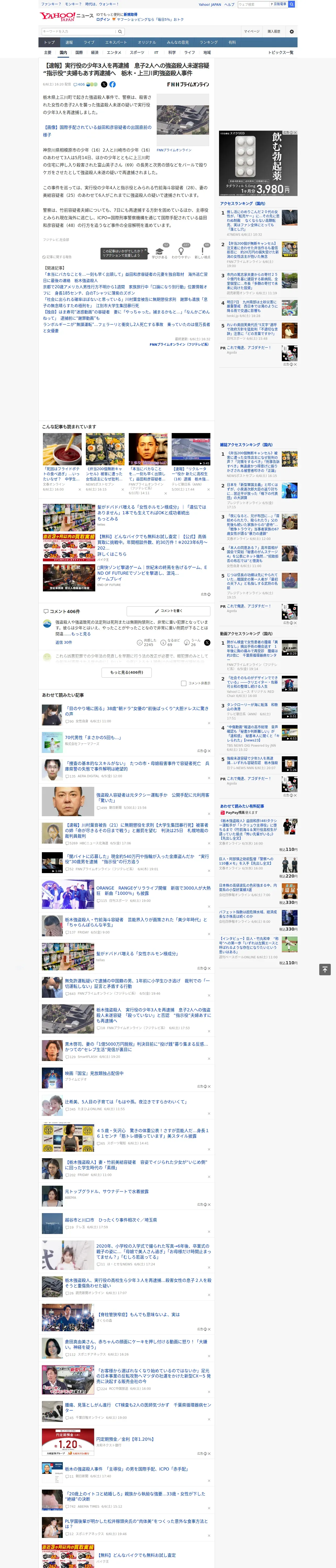Click the Yahoo! JAPAN News logo
Image resolution: width=336 pixels, height=1568 pixels.
[x=67, y=16]
